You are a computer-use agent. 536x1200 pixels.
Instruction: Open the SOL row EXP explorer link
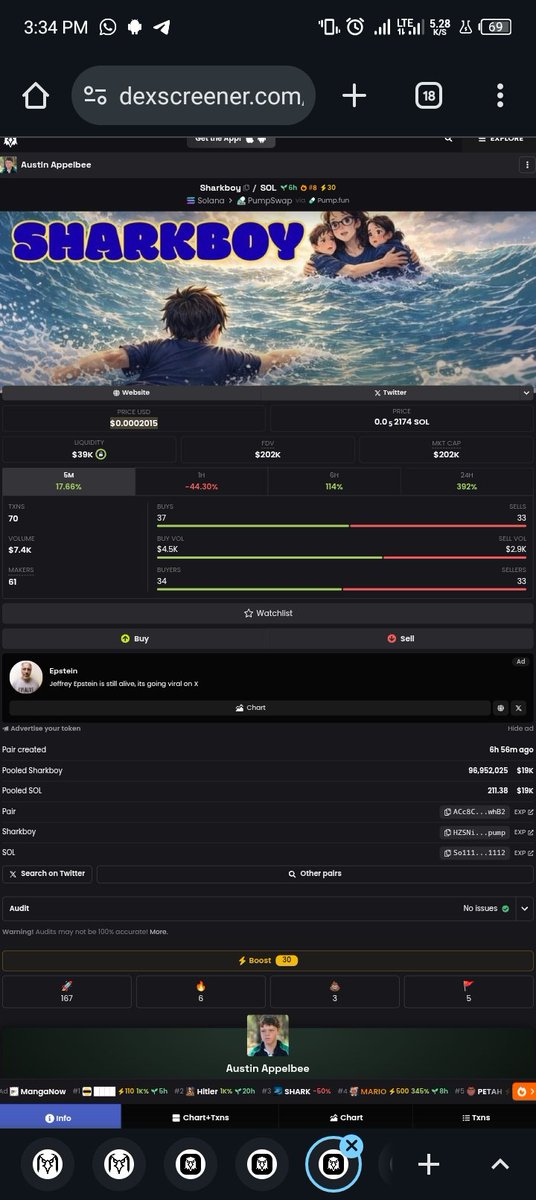click(524, 853)
